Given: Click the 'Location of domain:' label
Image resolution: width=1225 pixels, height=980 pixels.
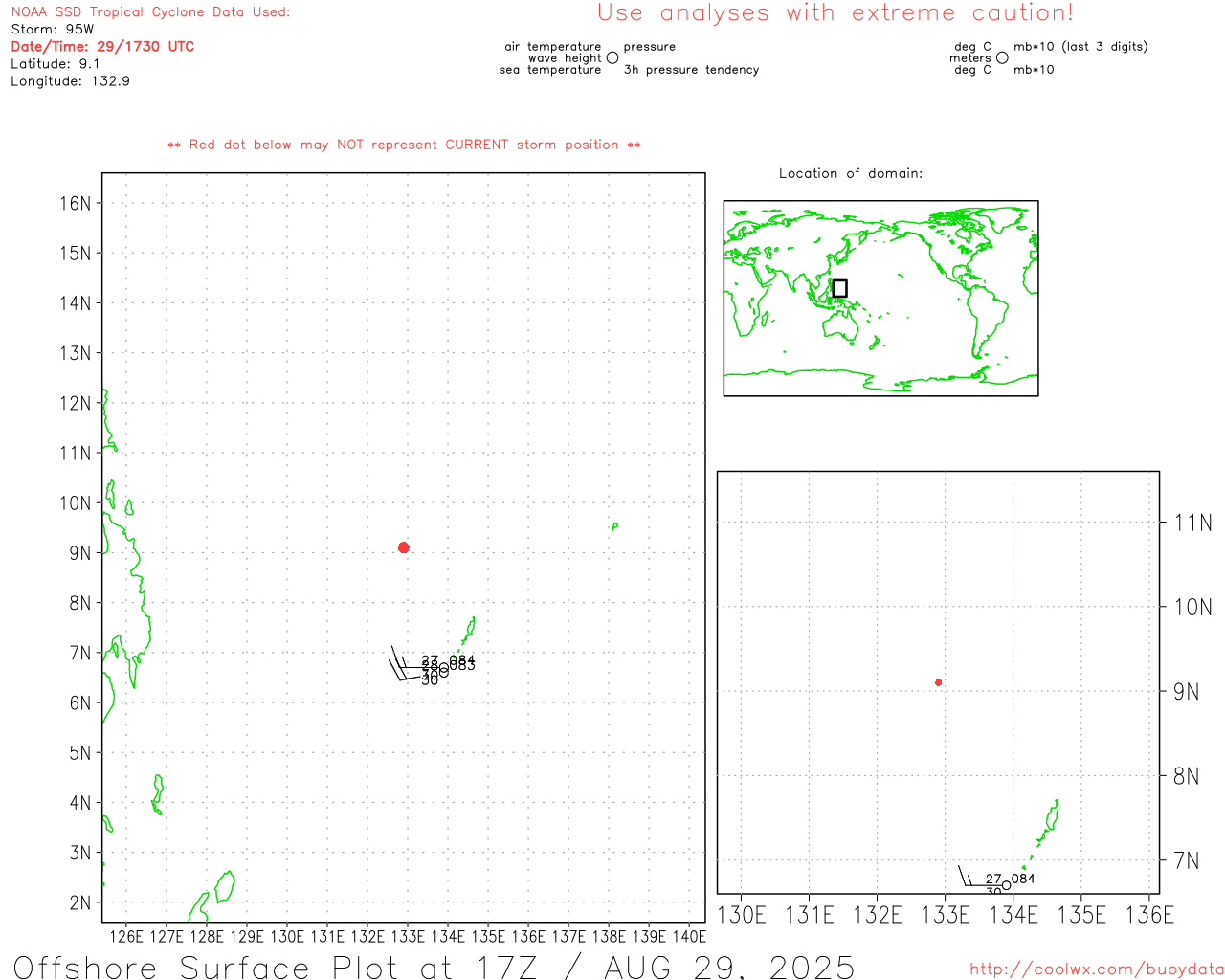Looking at the screenshot, I should click(851, 173).
